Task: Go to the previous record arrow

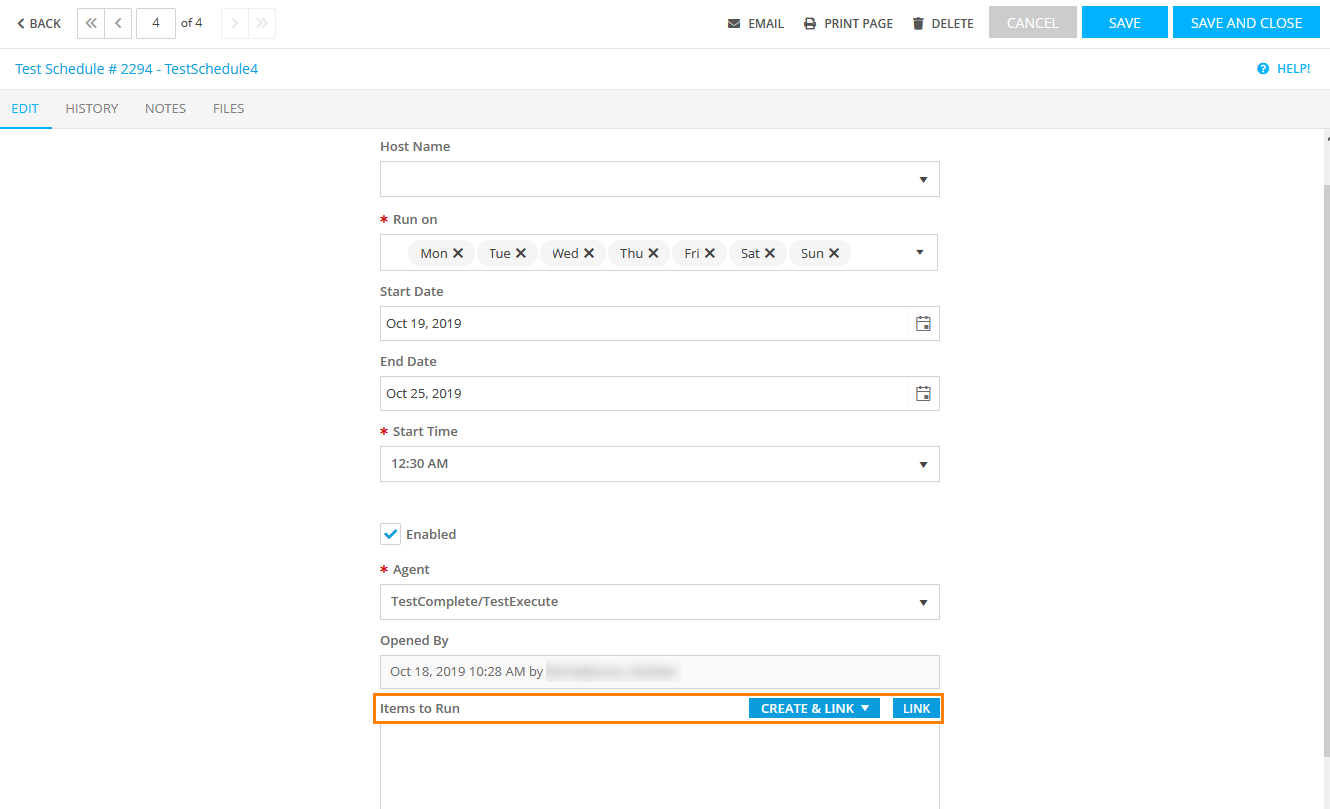Action: tap(118, 23)
